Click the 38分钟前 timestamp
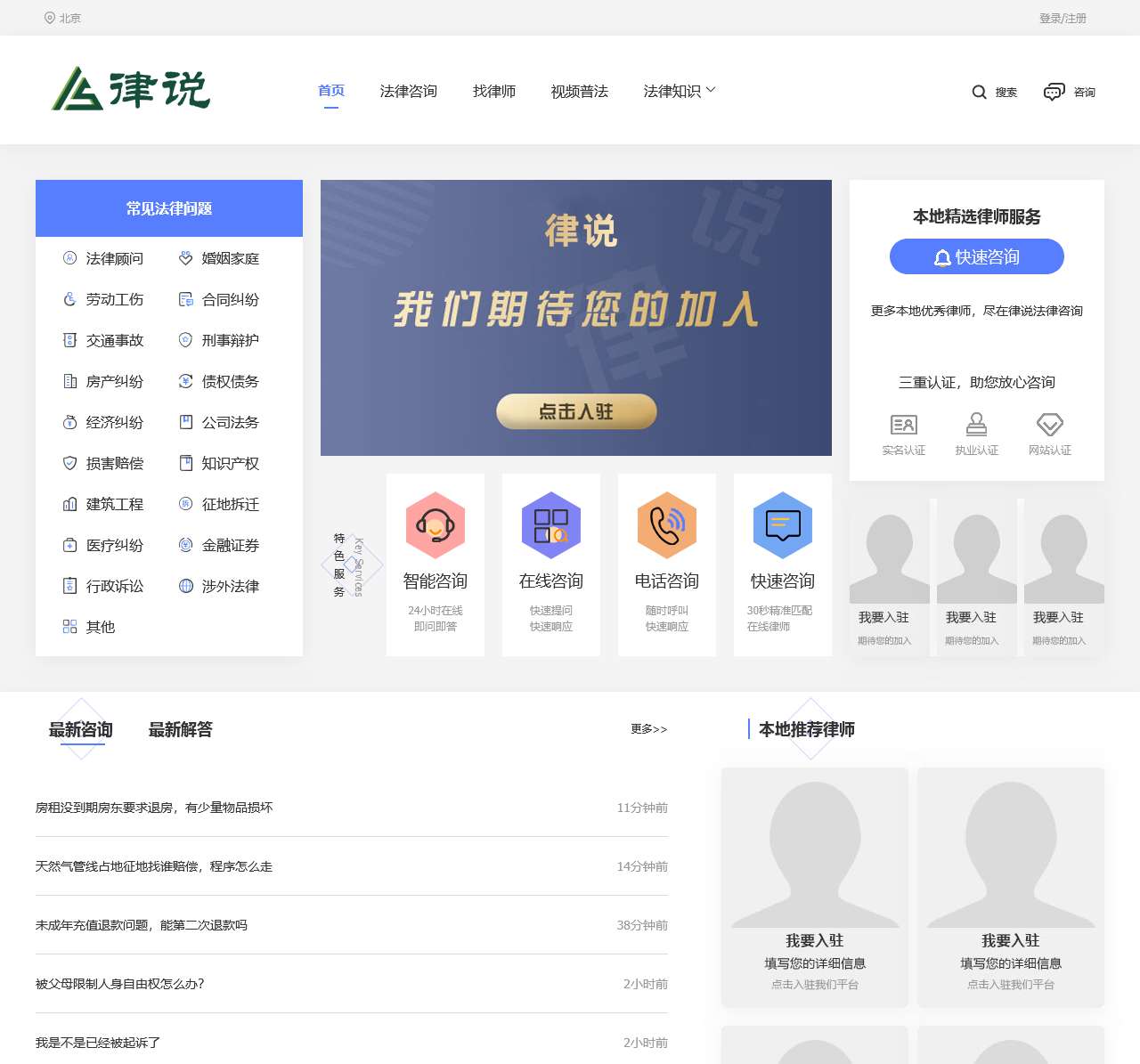This screenshot has width=1140, height=1064. (642, 925)
